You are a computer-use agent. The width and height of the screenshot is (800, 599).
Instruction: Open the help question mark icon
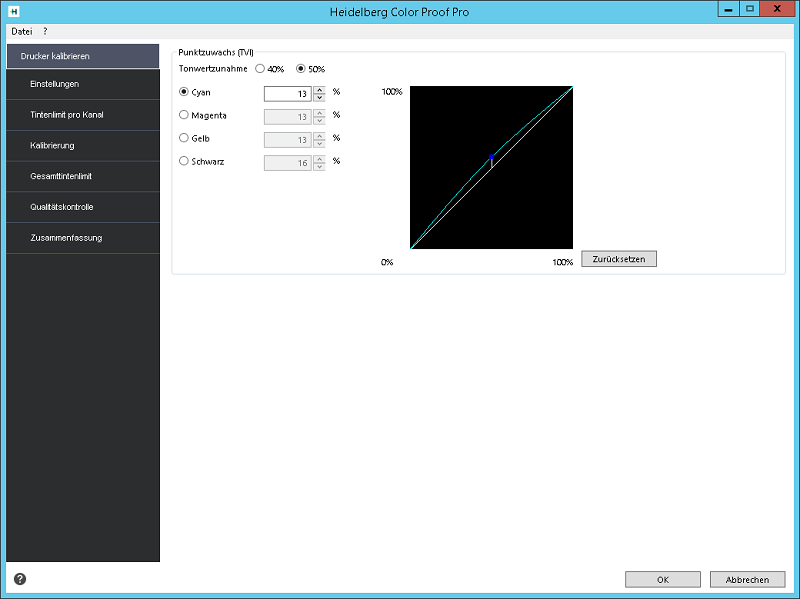click(x=20, y=579)
